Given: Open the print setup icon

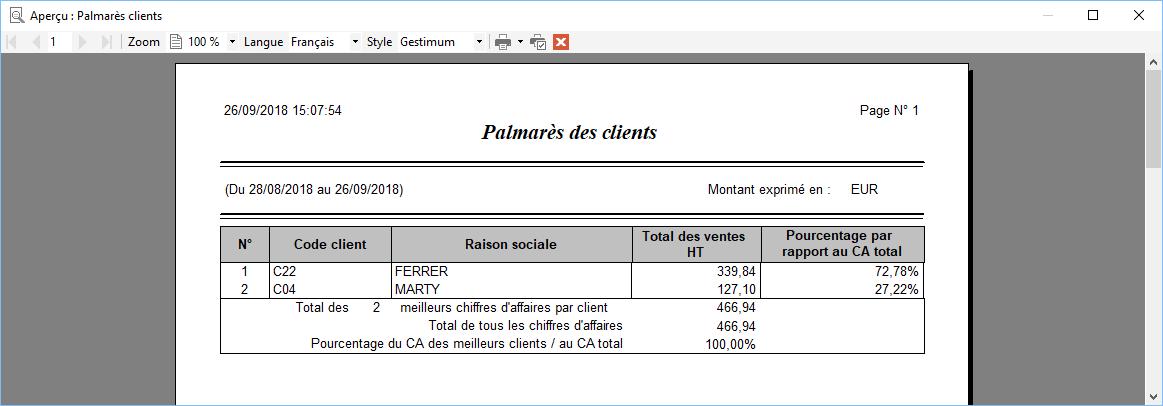Looking at the screenshot, I should [x=539, y=42].
